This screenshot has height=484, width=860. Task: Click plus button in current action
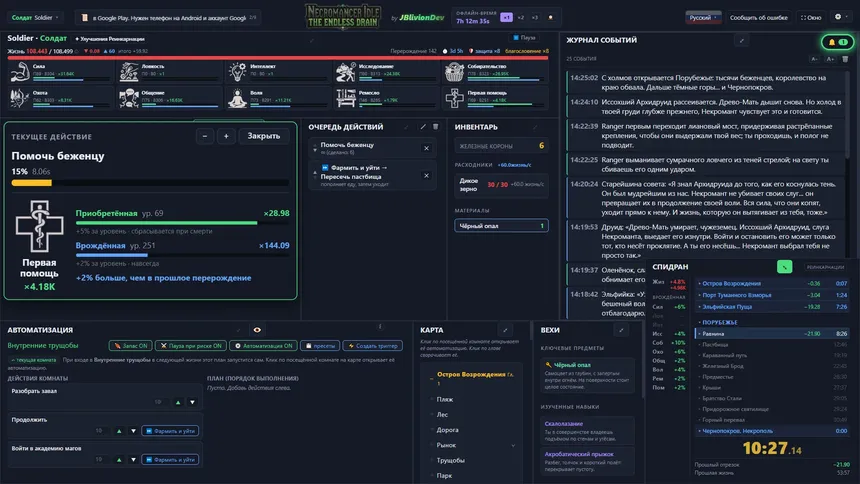pos(226,136)
